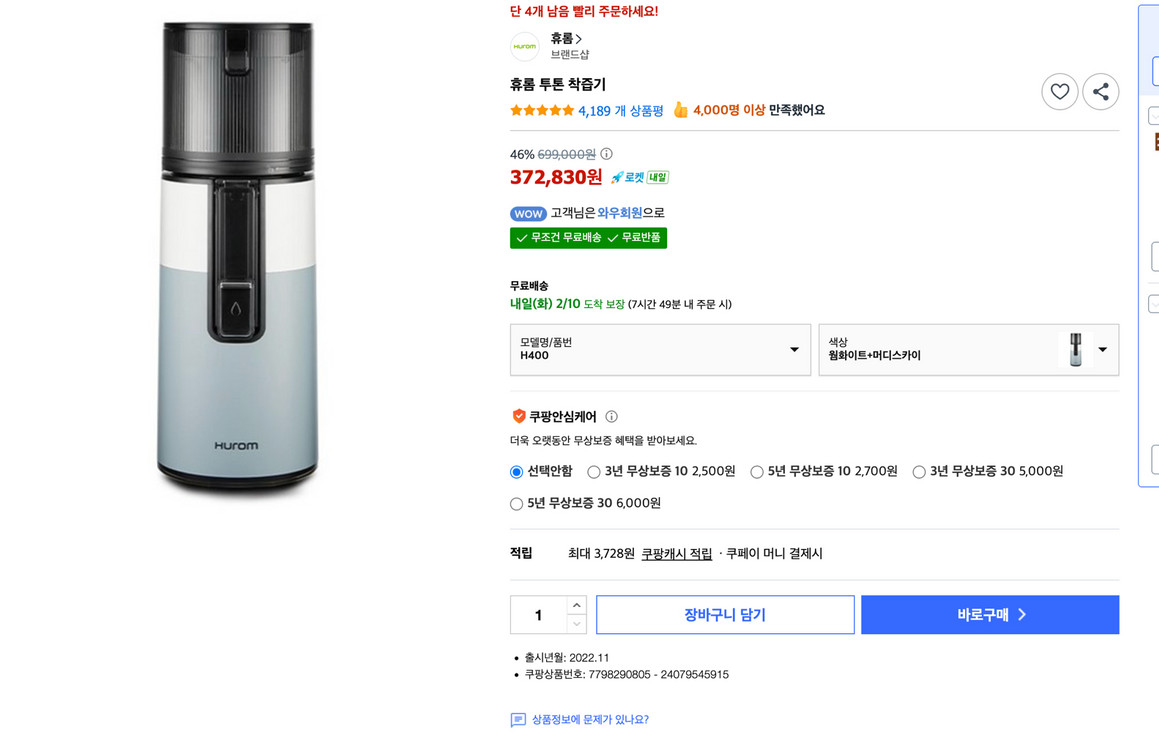Image resolution: width=1159 pixels, height=750 pixels.
Task: Choose the 3년 무상보증 10 2,500원 option
Action: pyautogui.click(x=594, y=471)
